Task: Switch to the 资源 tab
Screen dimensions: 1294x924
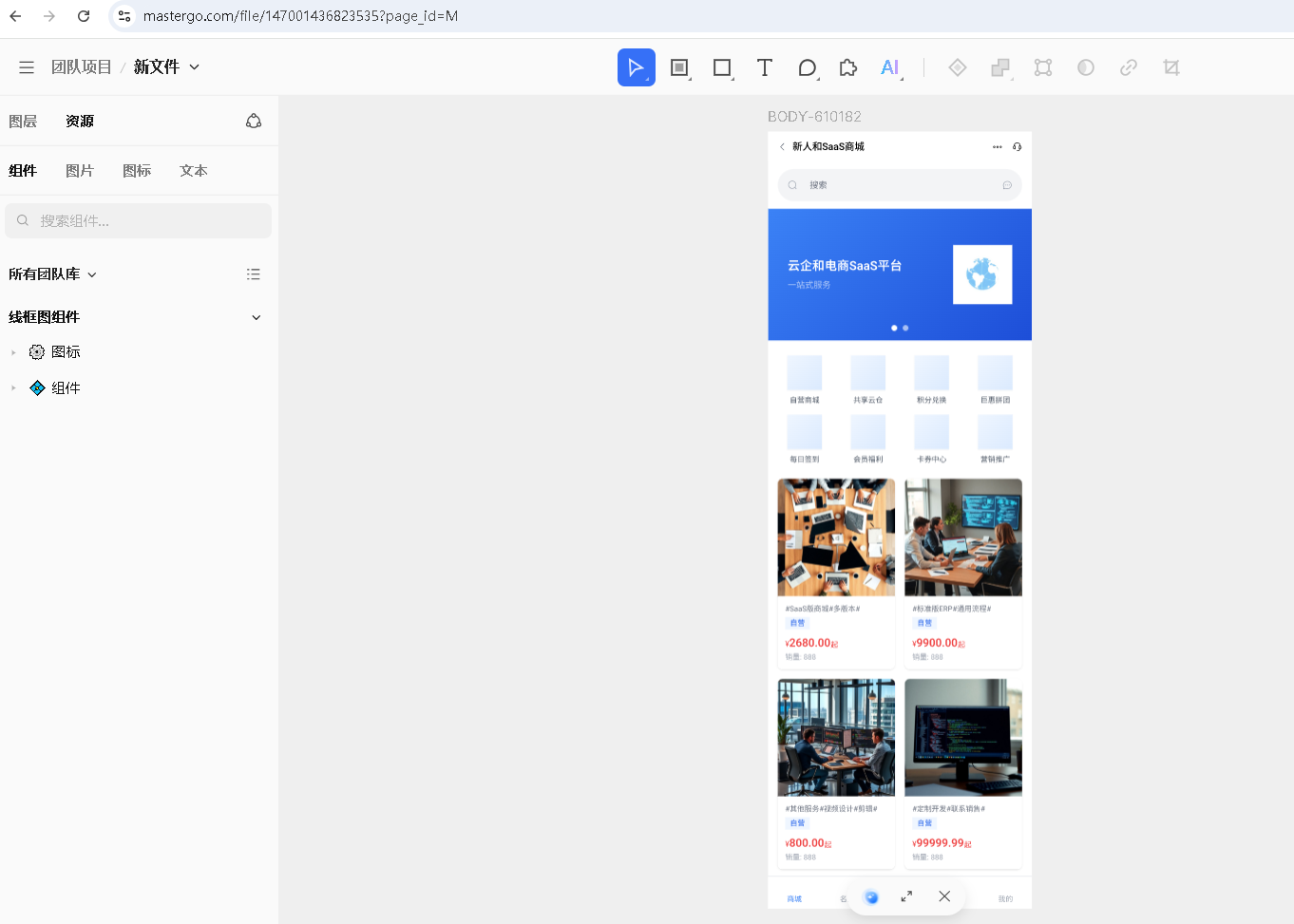Action: tap(80, 122)
